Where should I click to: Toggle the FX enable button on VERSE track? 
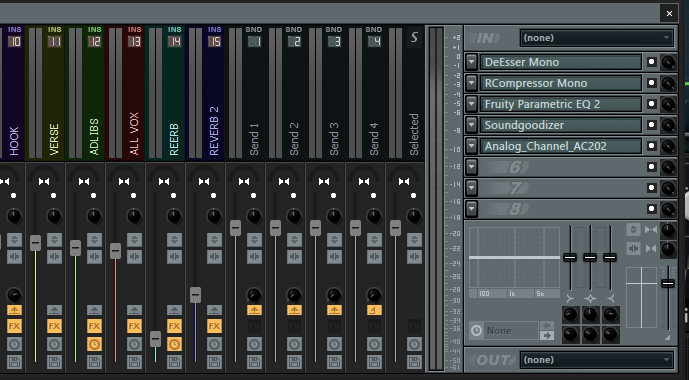tap(54, 326)
